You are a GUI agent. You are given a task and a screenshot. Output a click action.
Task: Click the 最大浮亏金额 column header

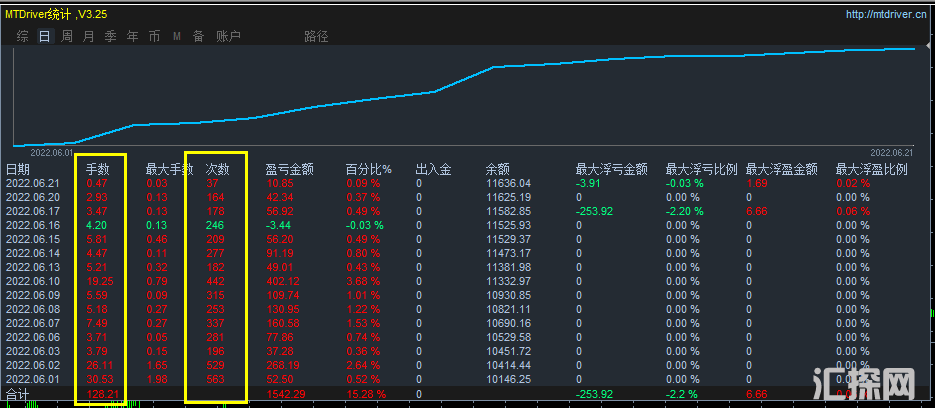click(612, 169)
